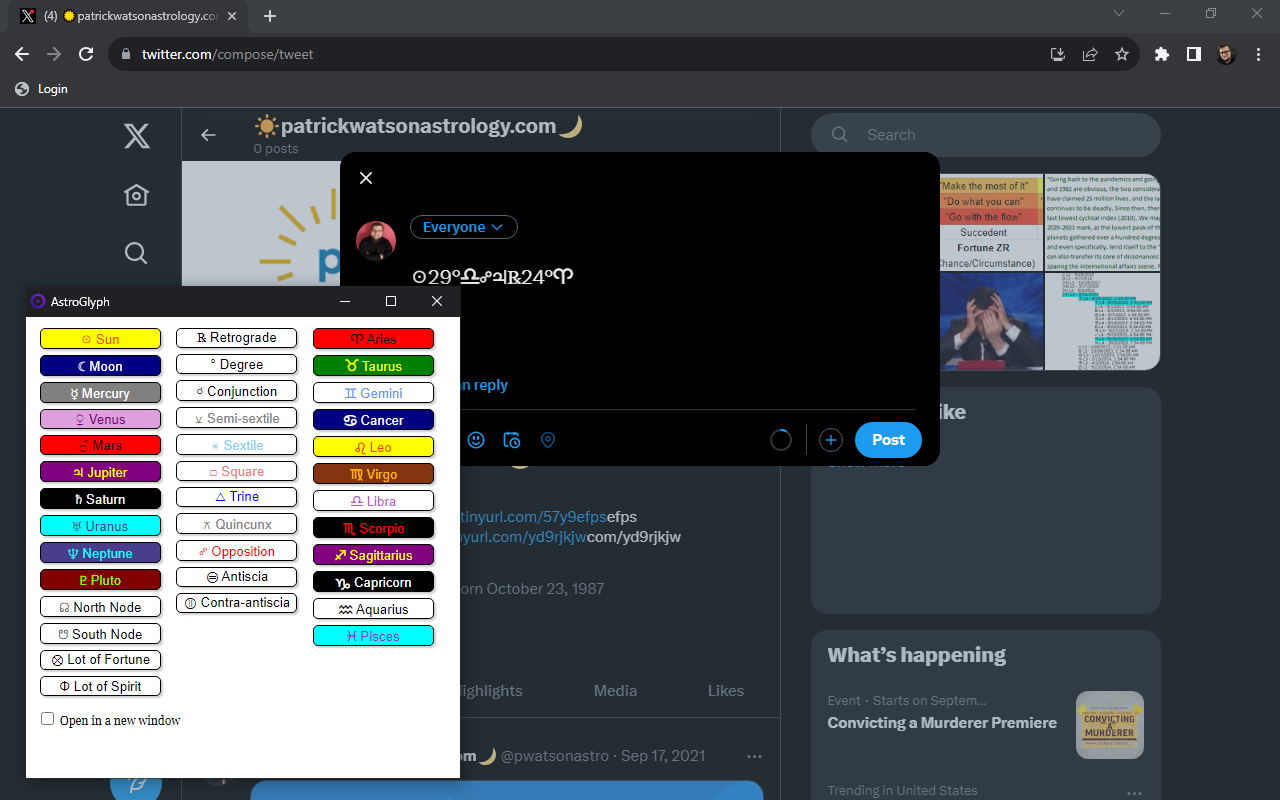Open Twitter search from the sidebar
This screenshot has width=1280, height=800.
point(136,253)
